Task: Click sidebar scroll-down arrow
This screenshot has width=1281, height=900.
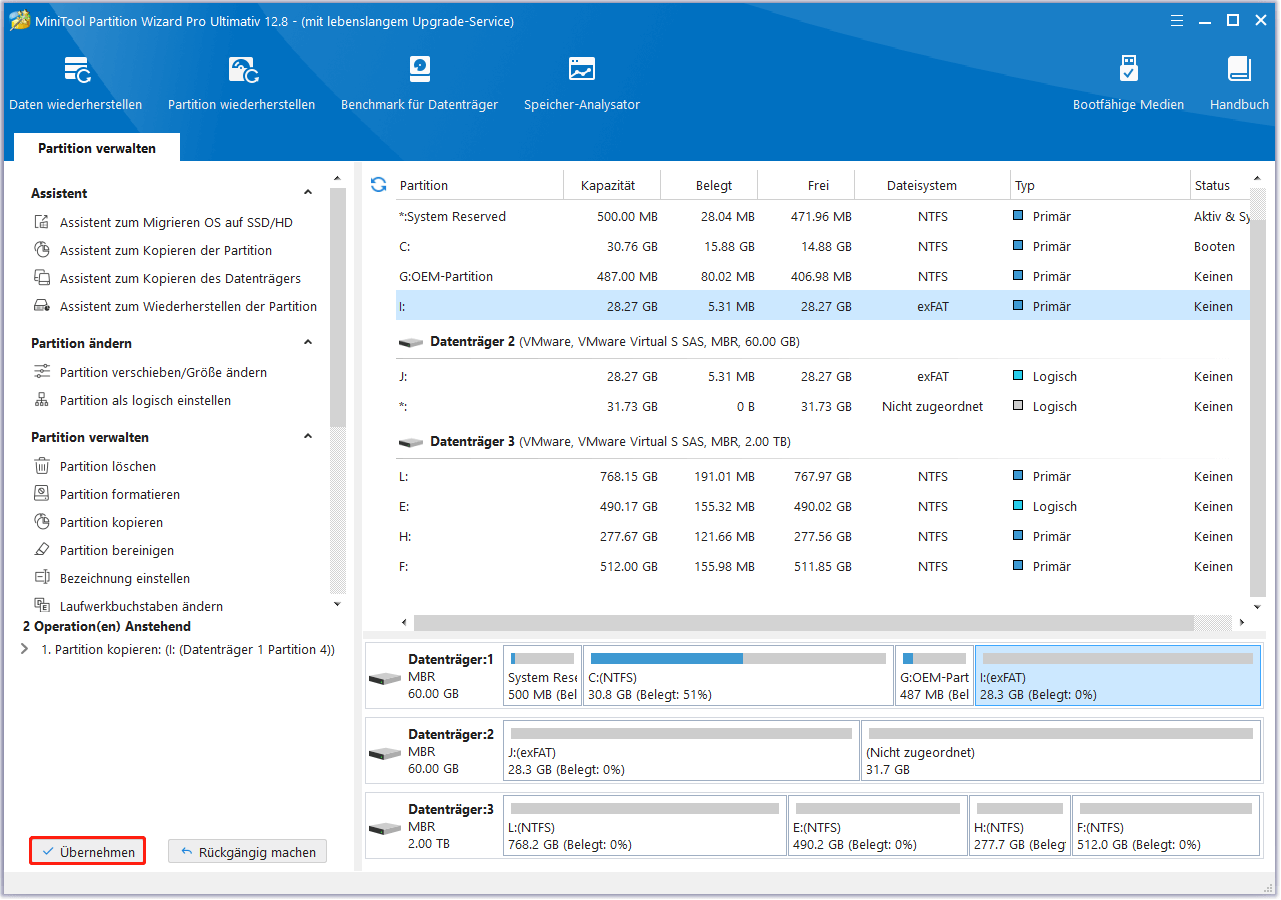Action: pyautogui.click(x=338, y=604)
